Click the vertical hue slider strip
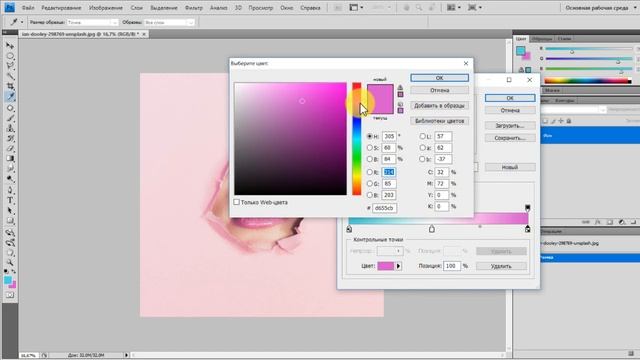Screen dimensions: 640x360 [357, 139]
